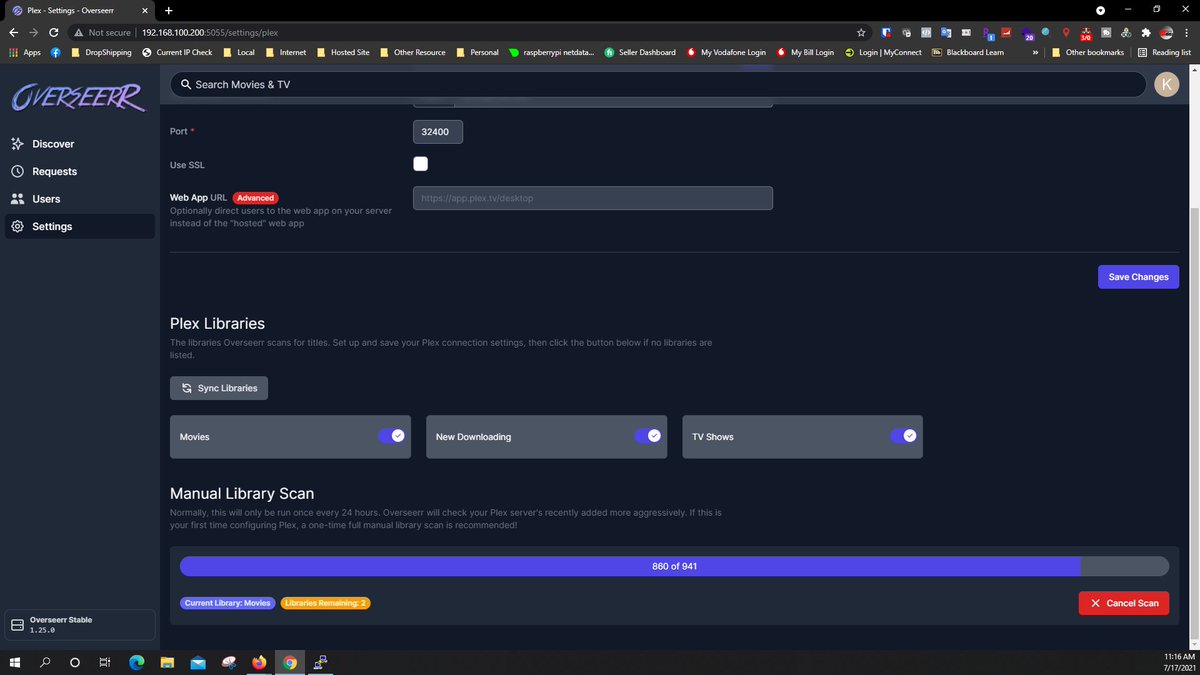Open the Apps bookmarks shortcut

coord(24,52)
